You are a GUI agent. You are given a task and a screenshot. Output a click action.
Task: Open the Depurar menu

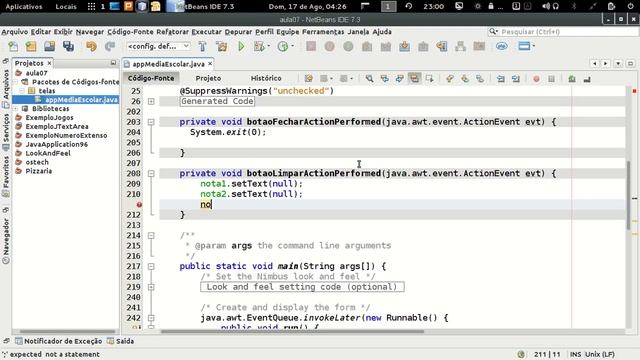[238, 32]
